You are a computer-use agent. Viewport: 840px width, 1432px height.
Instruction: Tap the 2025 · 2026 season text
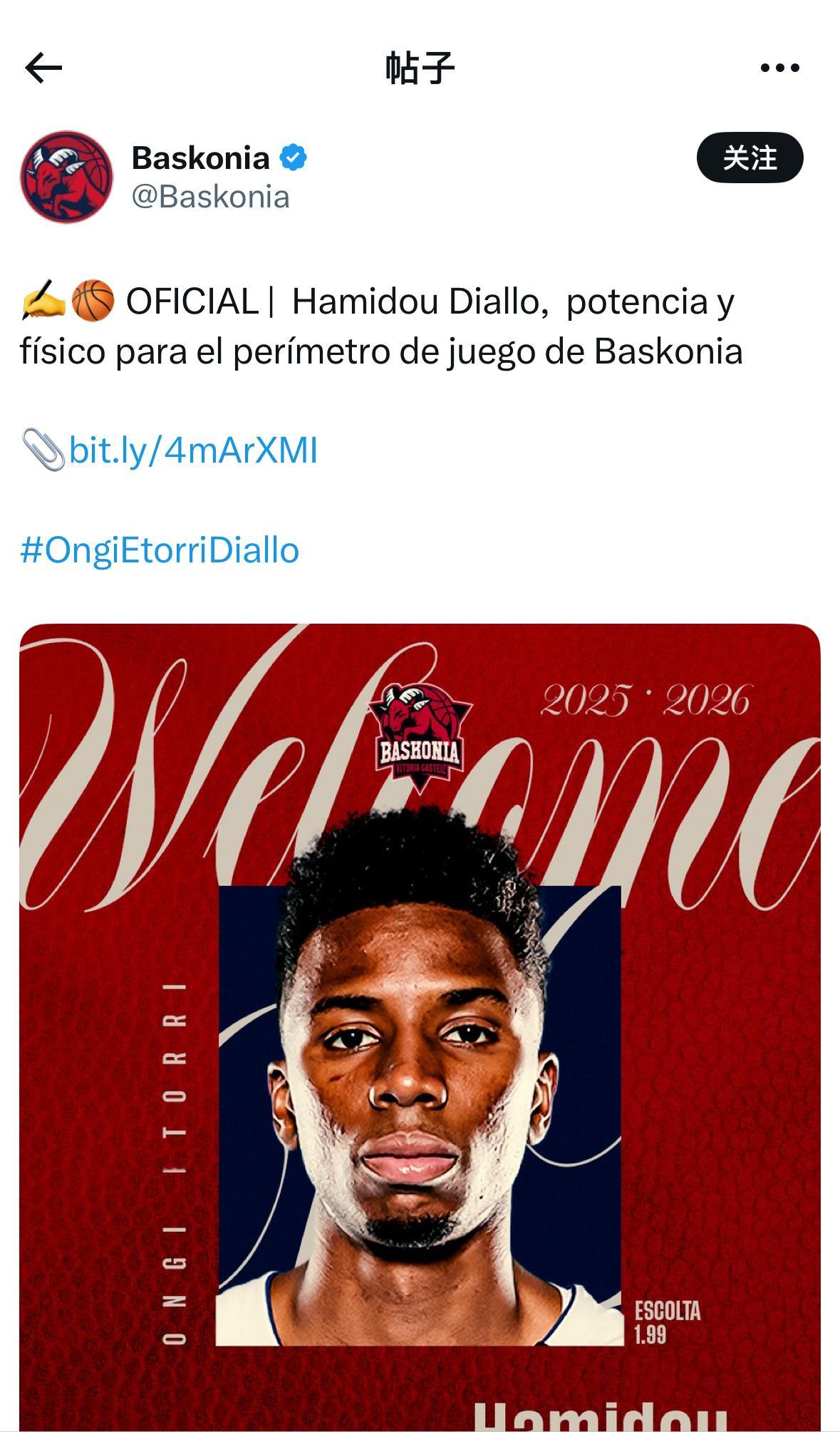pyautogui.click(x=645, y=700)
